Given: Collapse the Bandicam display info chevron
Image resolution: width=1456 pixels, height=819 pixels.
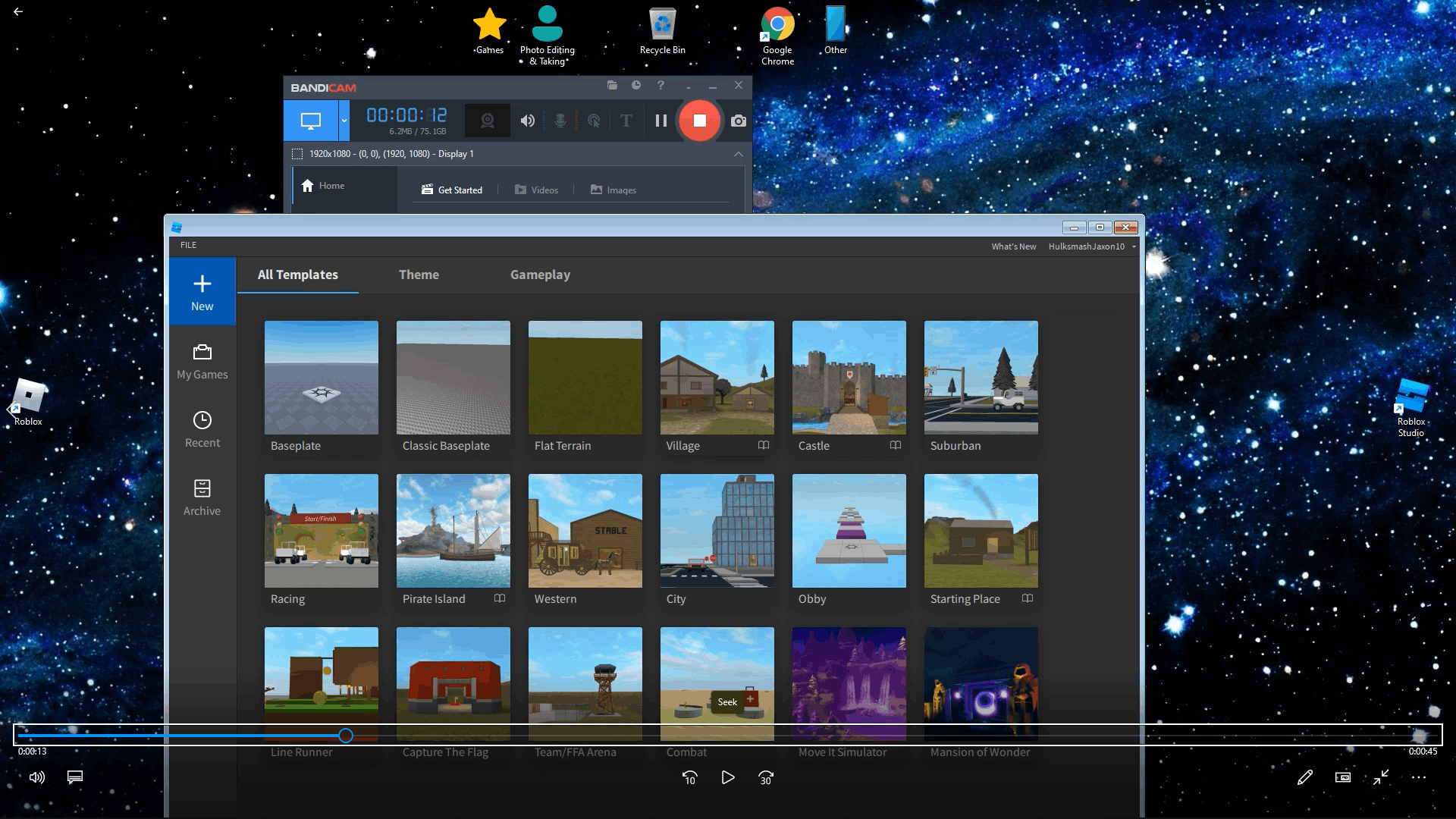Looking at the screenshot, I should tap(738, 154).
